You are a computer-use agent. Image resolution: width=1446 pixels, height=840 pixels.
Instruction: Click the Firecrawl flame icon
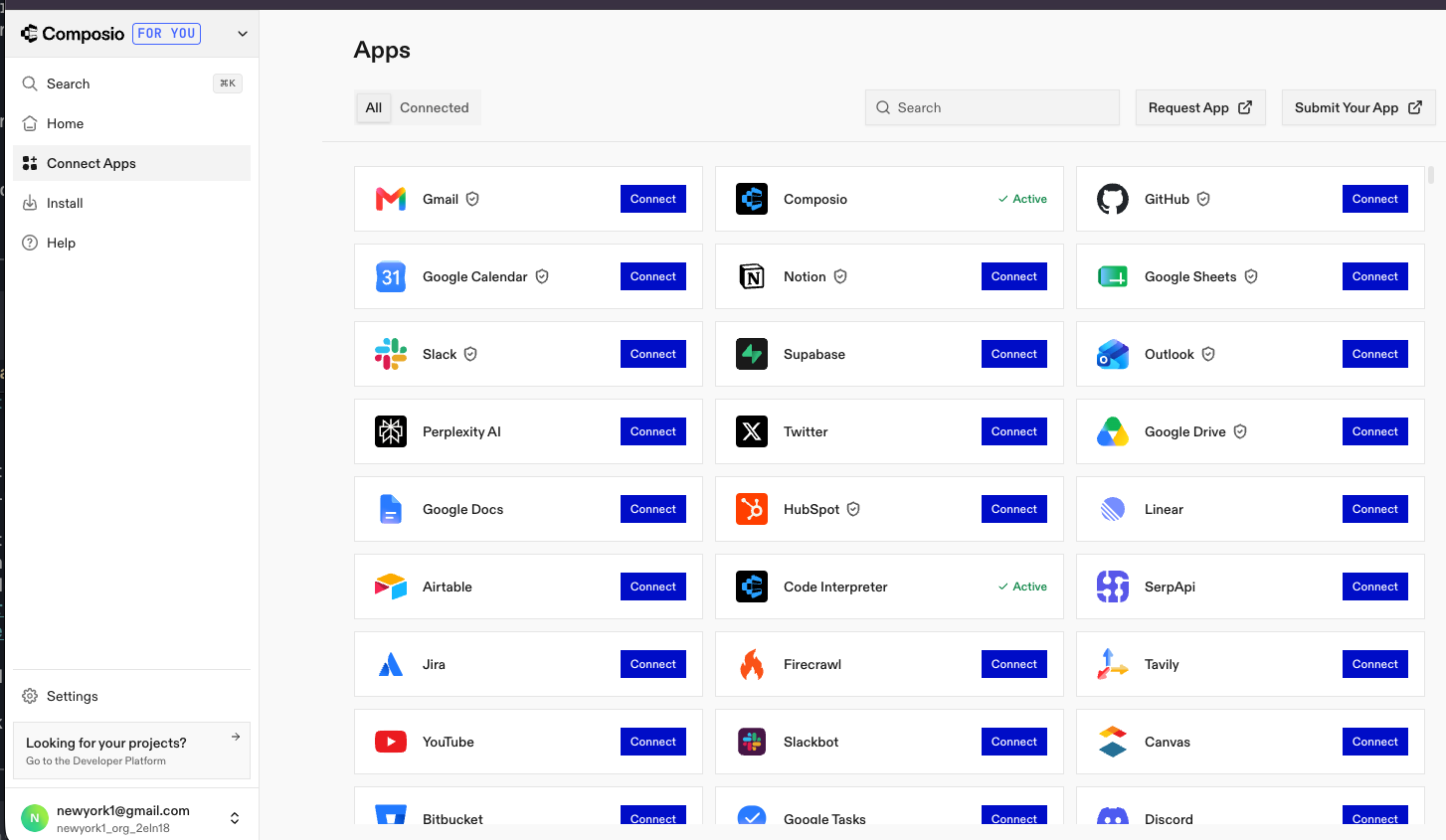point(752,664)
